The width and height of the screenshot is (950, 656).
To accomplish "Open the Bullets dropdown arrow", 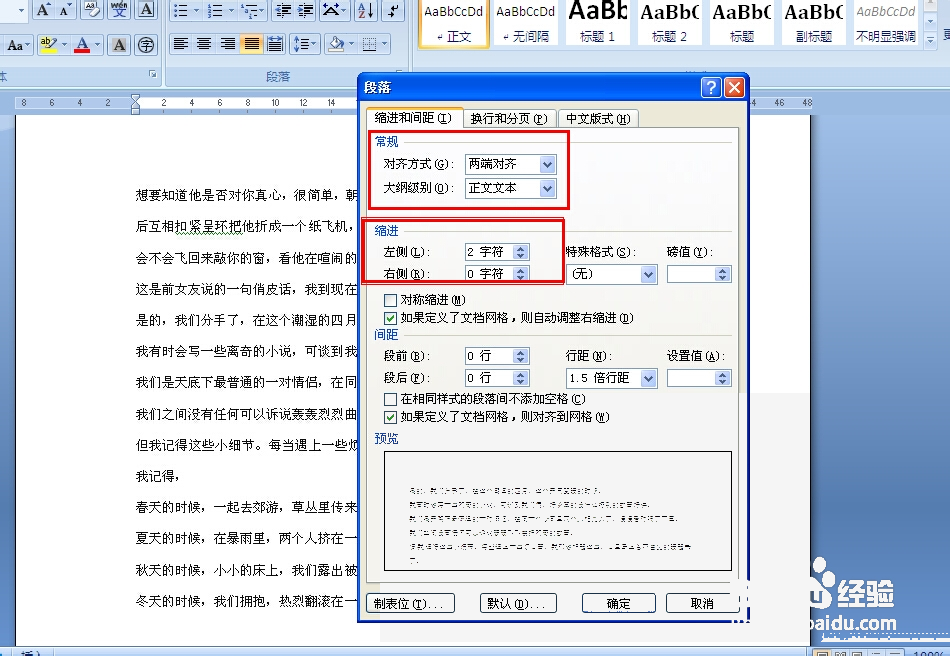I will 196,10.
